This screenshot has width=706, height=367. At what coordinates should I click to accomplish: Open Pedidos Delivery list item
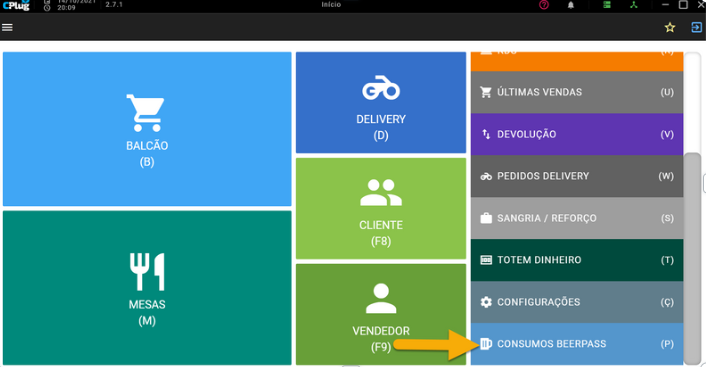(x=577, y=176)
